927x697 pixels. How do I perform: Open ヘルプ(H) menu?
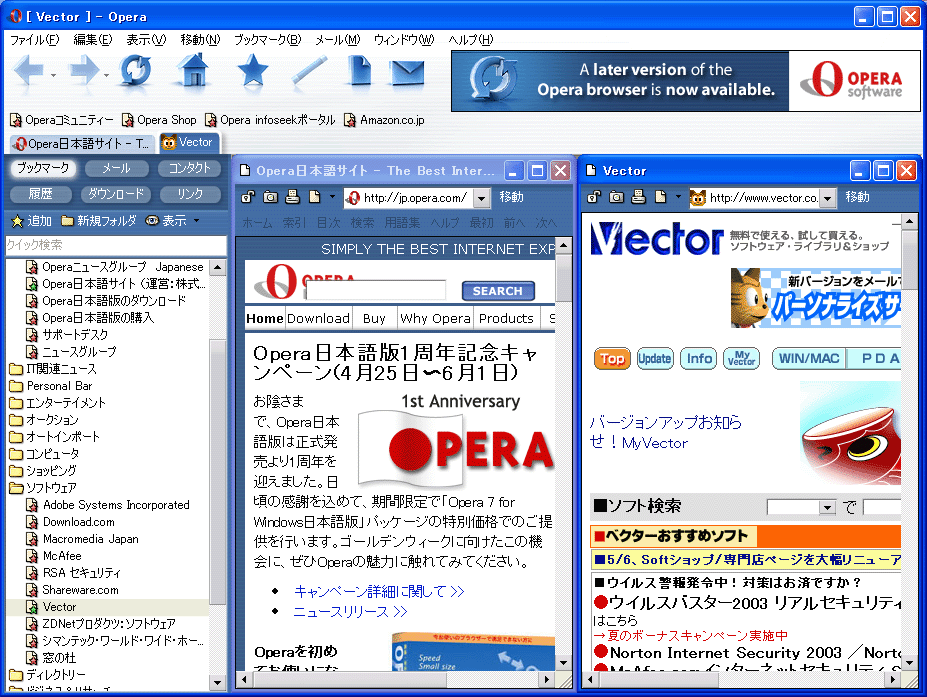(x=470, y=40)
